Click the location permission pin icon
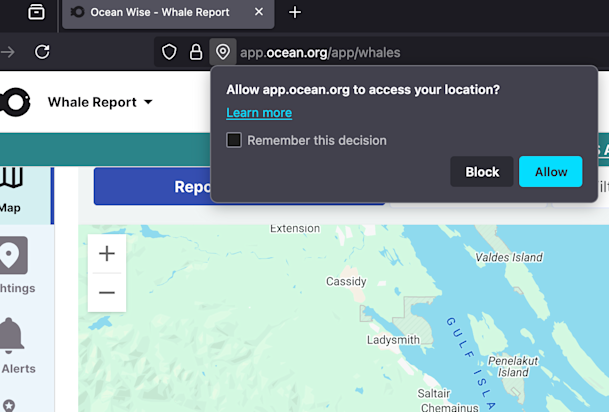This screenshot has width=609, height=412. (x=223, y=52)
